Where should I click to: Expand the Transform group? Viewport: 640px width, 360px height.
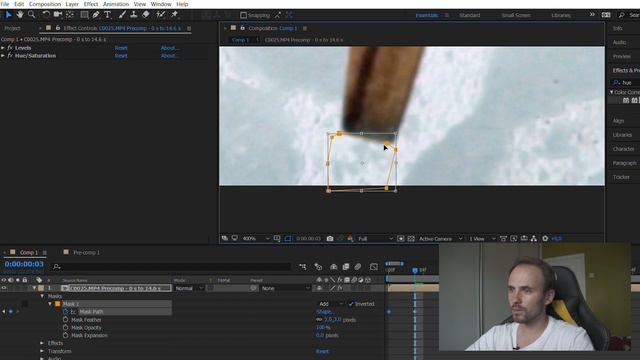42,351
